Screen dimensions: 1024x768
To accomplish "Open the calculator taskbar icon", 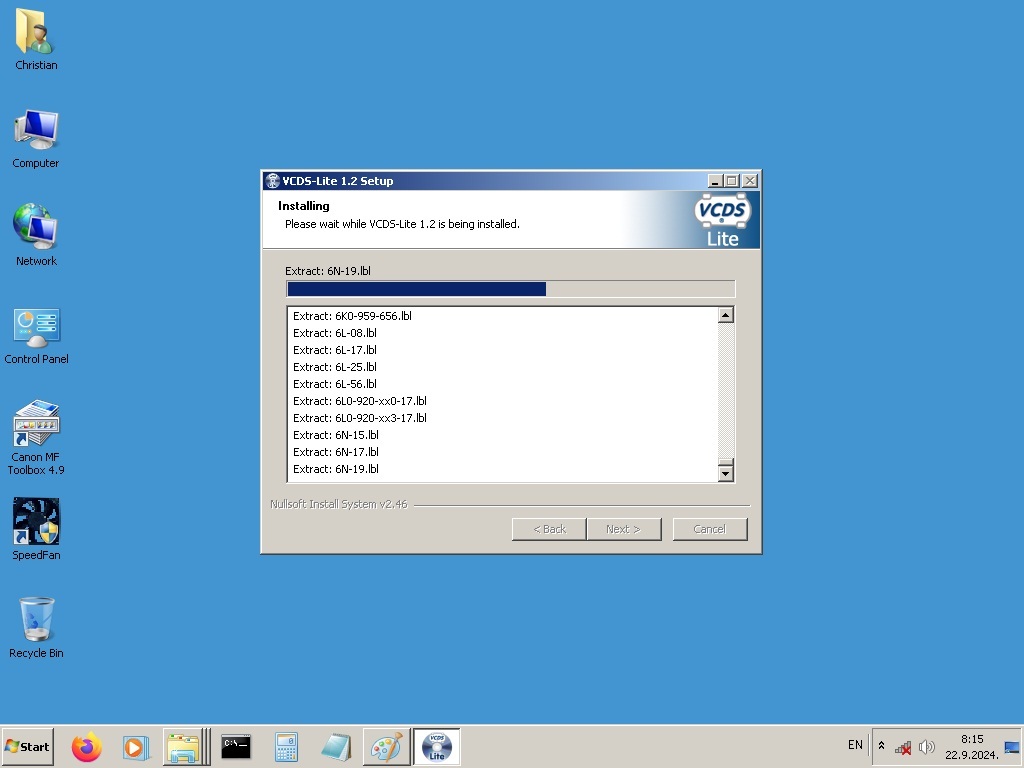I will [286, 747].
